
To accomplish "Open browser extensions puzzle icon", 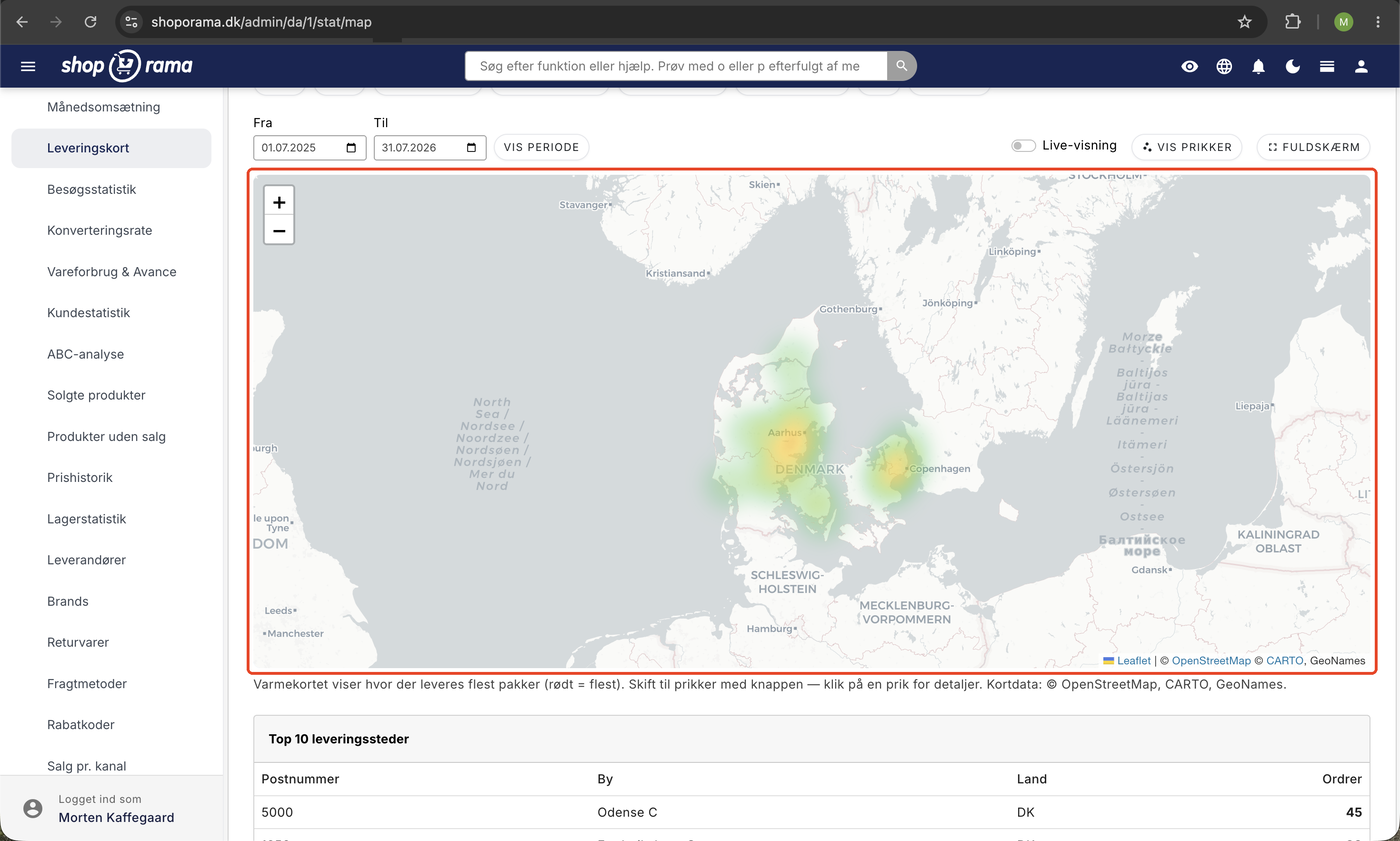I will pos(1293,21).
